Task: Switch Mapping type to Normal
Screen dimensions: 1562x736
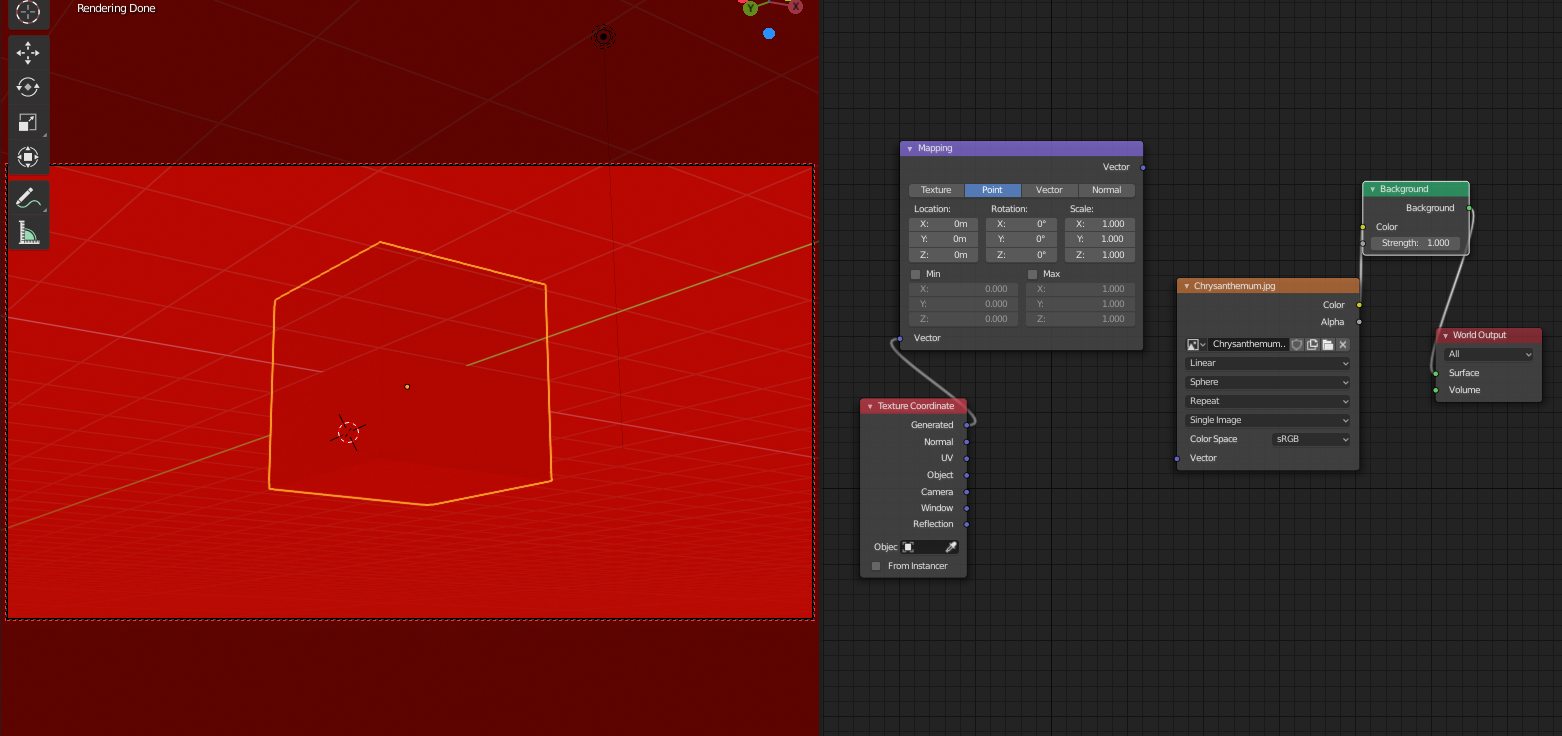Action: pyautogui.click(x=1106, y=190)
